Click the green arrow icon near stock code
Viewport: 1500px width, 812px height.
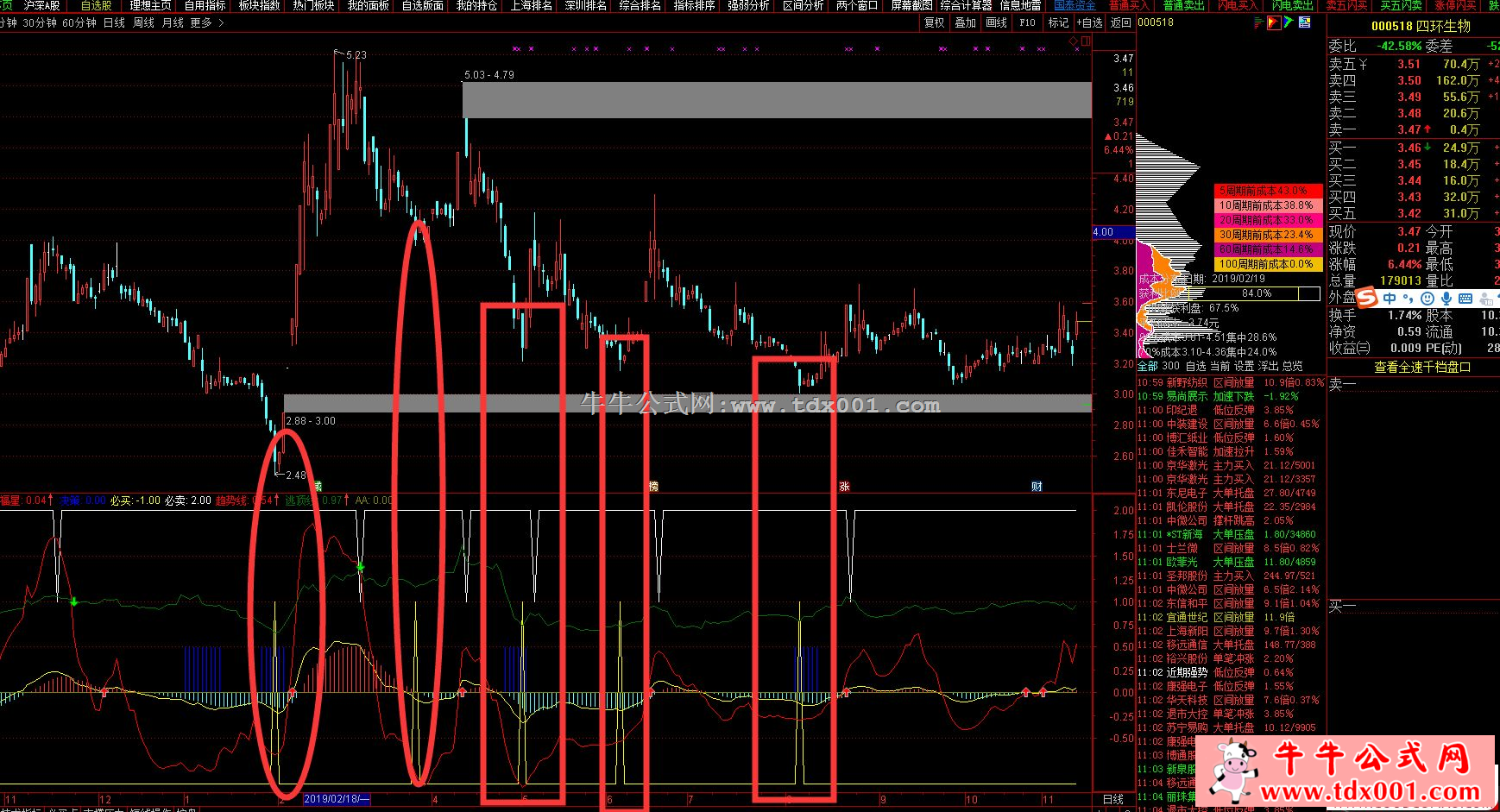(1289, 23)
